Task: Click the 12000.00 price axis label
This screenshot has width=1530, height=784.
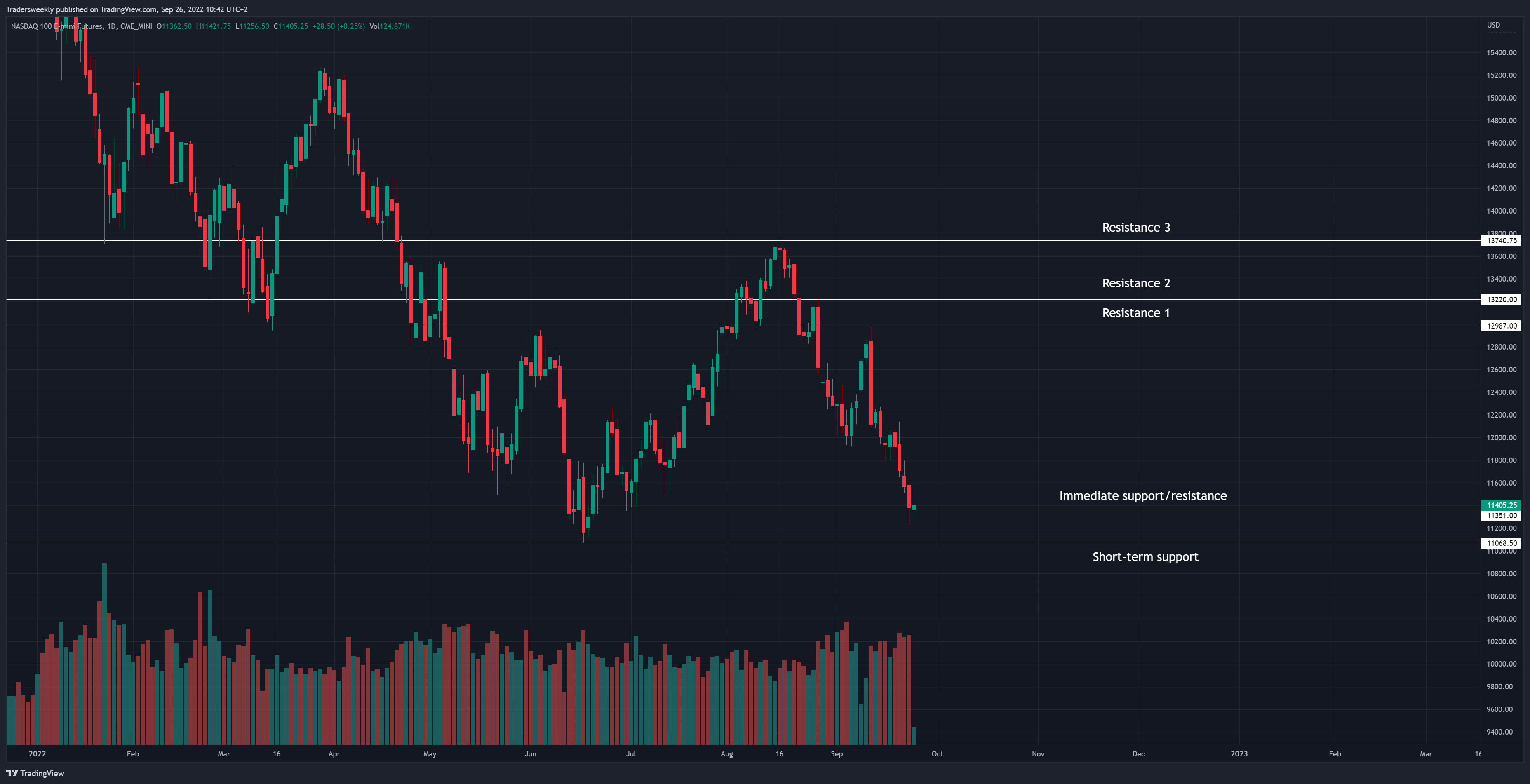Action: 1502,438
